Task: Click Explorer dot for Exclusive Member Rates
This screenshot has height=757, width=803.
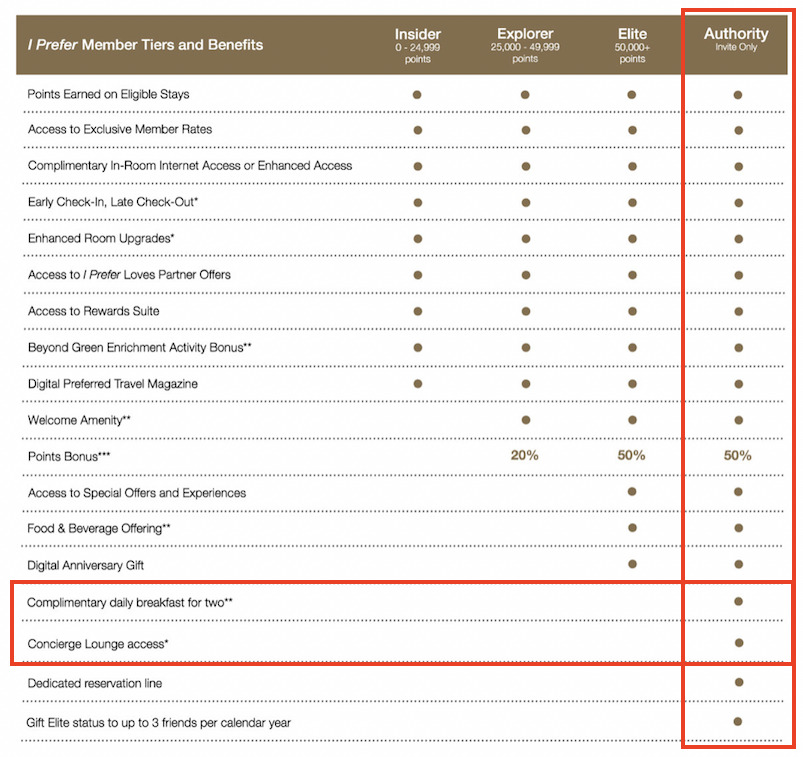Action: (x=526, y=130)
